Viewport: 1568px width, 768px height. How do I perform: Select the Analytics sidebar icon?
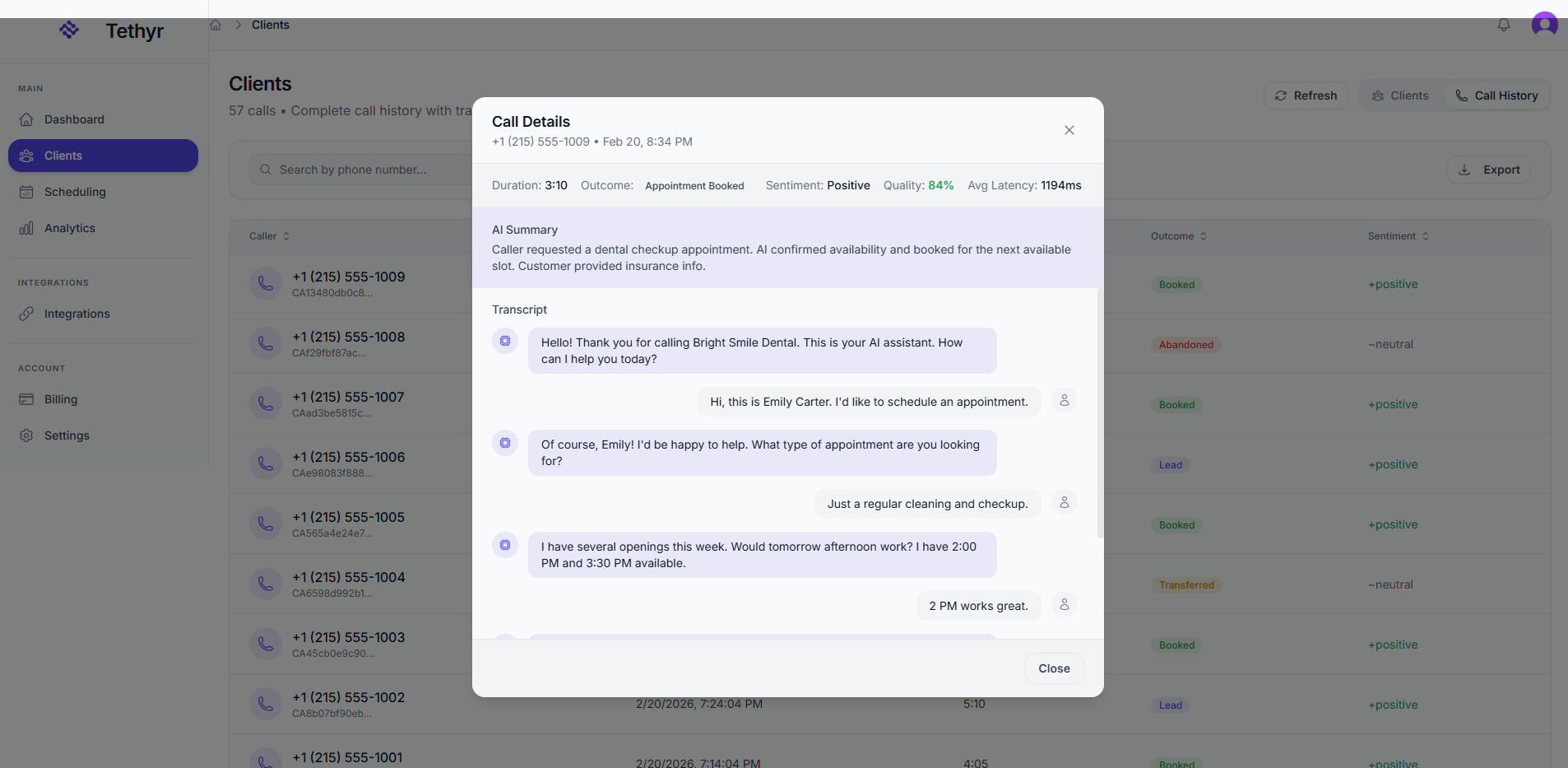27,228
